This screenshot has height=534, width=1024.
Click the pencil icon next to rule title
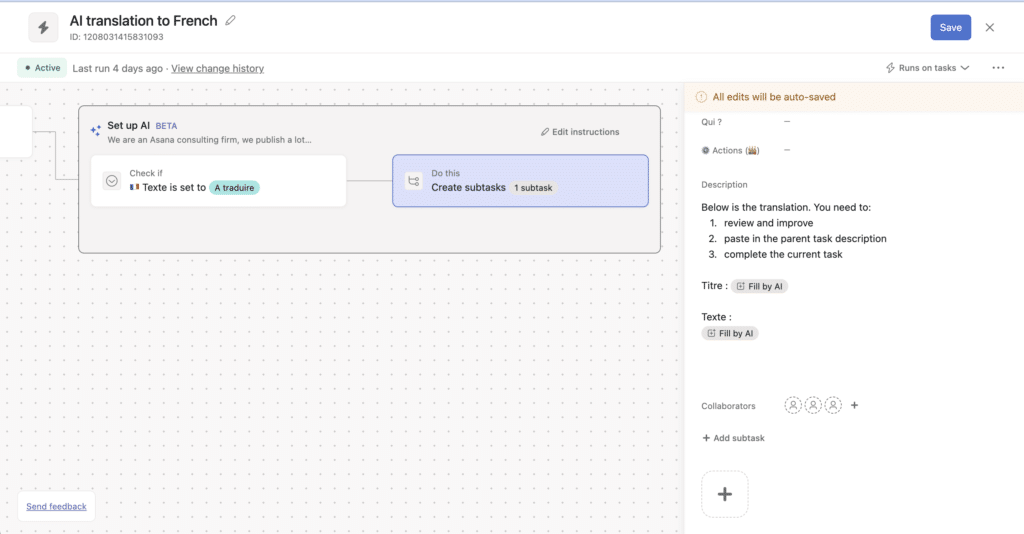(x=231, y=20)
